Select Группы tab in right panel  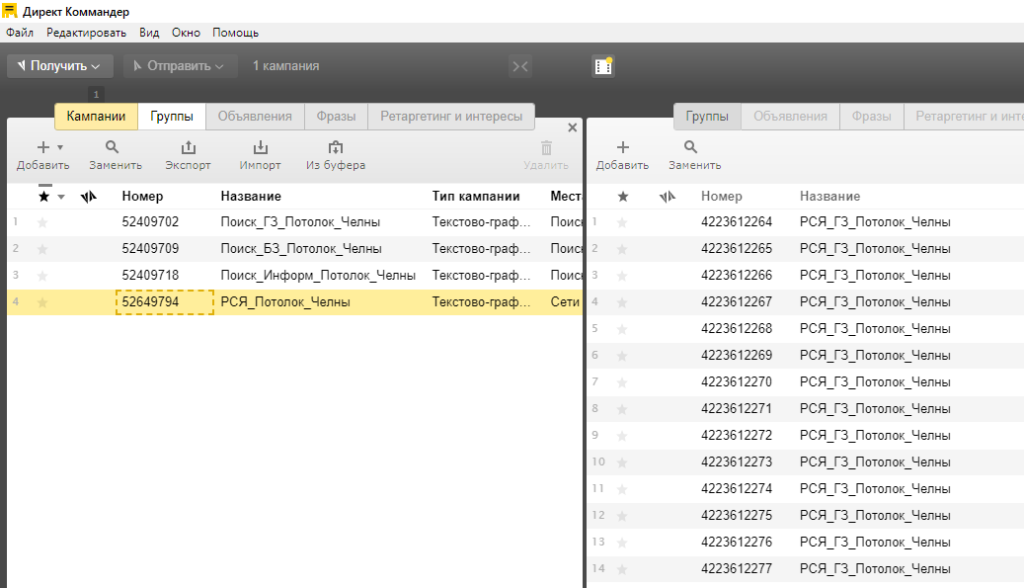click(x=707, y=116)
